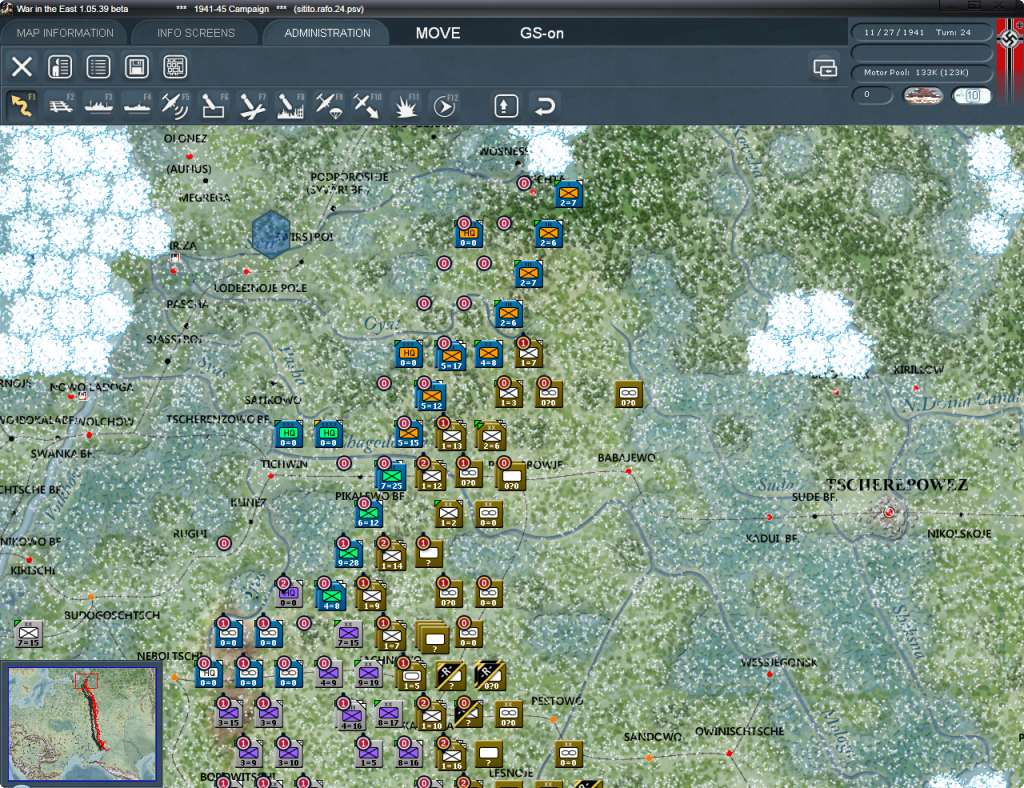This screenshot has width=1024, height=788.
Task: Select the 9=19 purple unit counter
Action: pos(368,674)
